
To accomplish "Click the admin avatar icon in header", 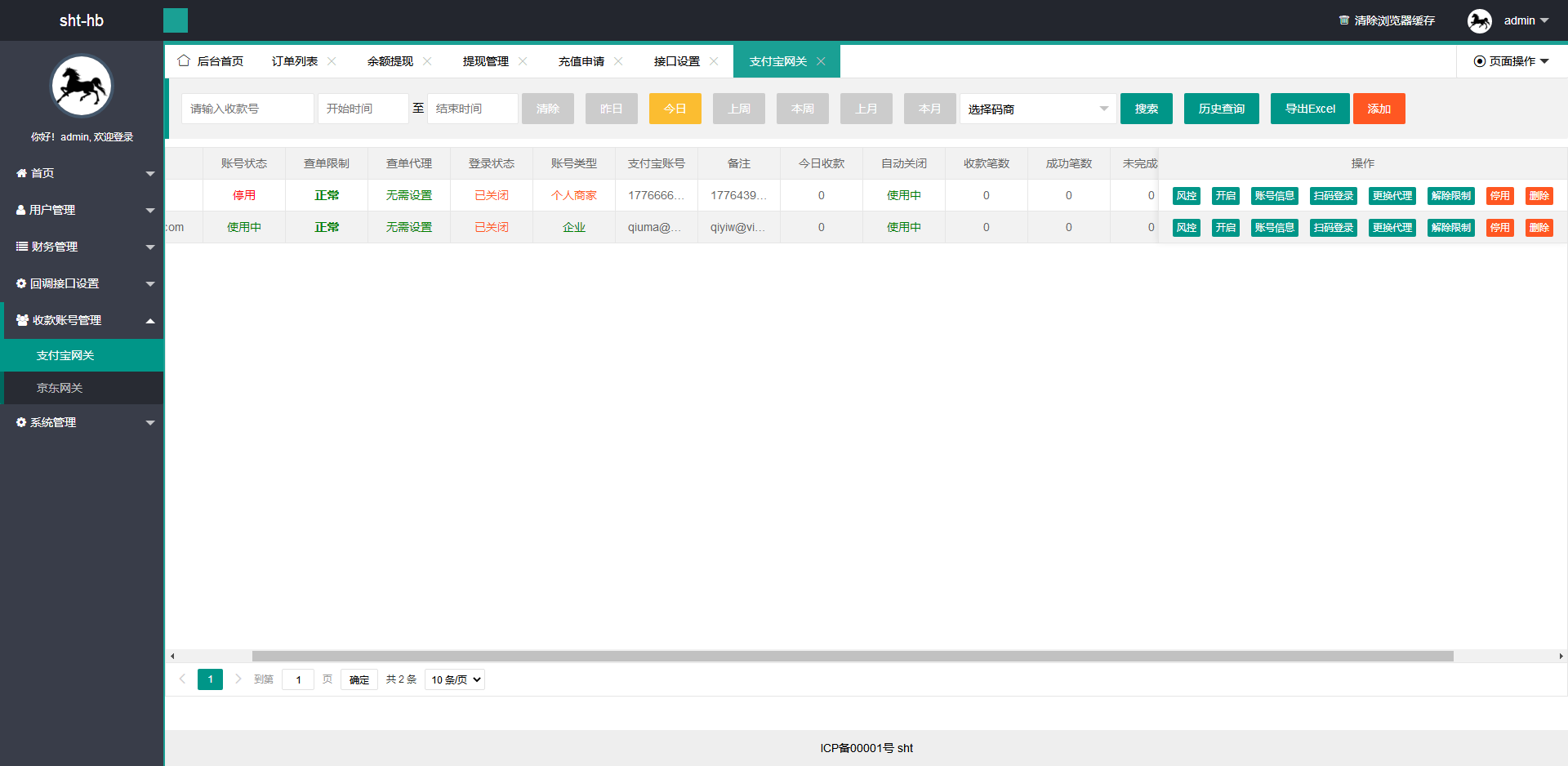I will (1479, 20).
